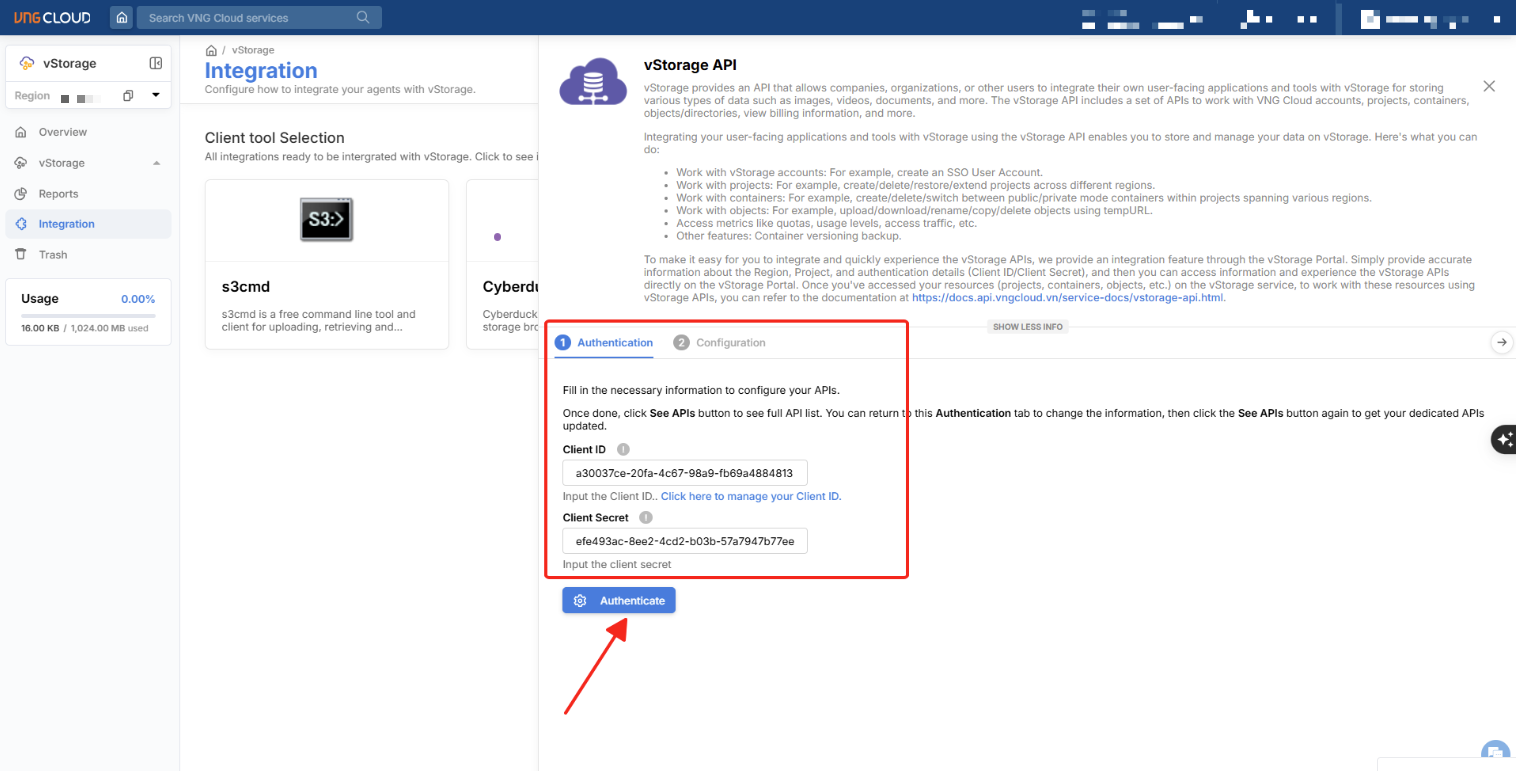This screenshot has width=1516, height=771.
Task: Copy the region using copy icon
Action: point(128,96)
